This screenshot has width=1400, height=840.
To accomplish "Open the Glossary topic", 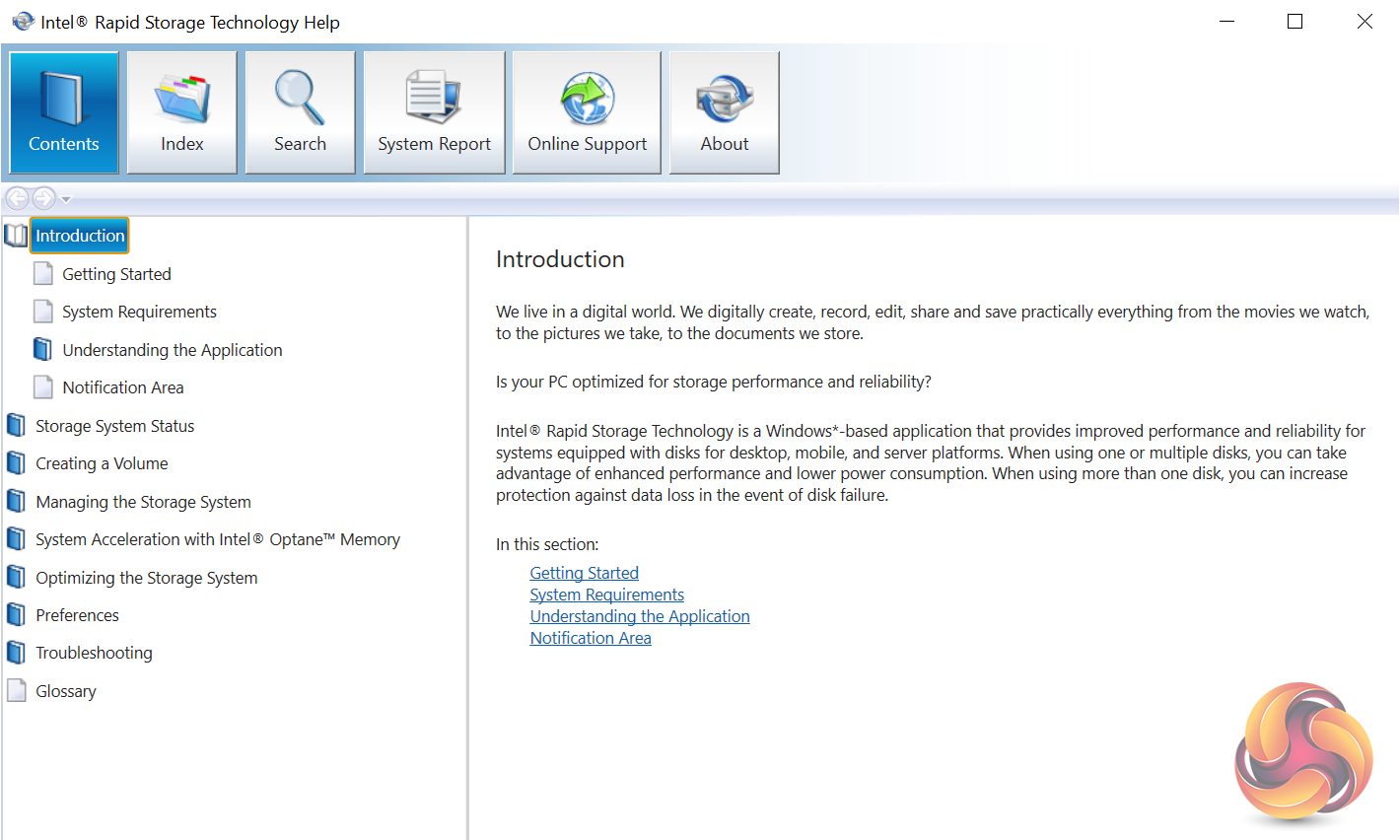I will 66,691.
